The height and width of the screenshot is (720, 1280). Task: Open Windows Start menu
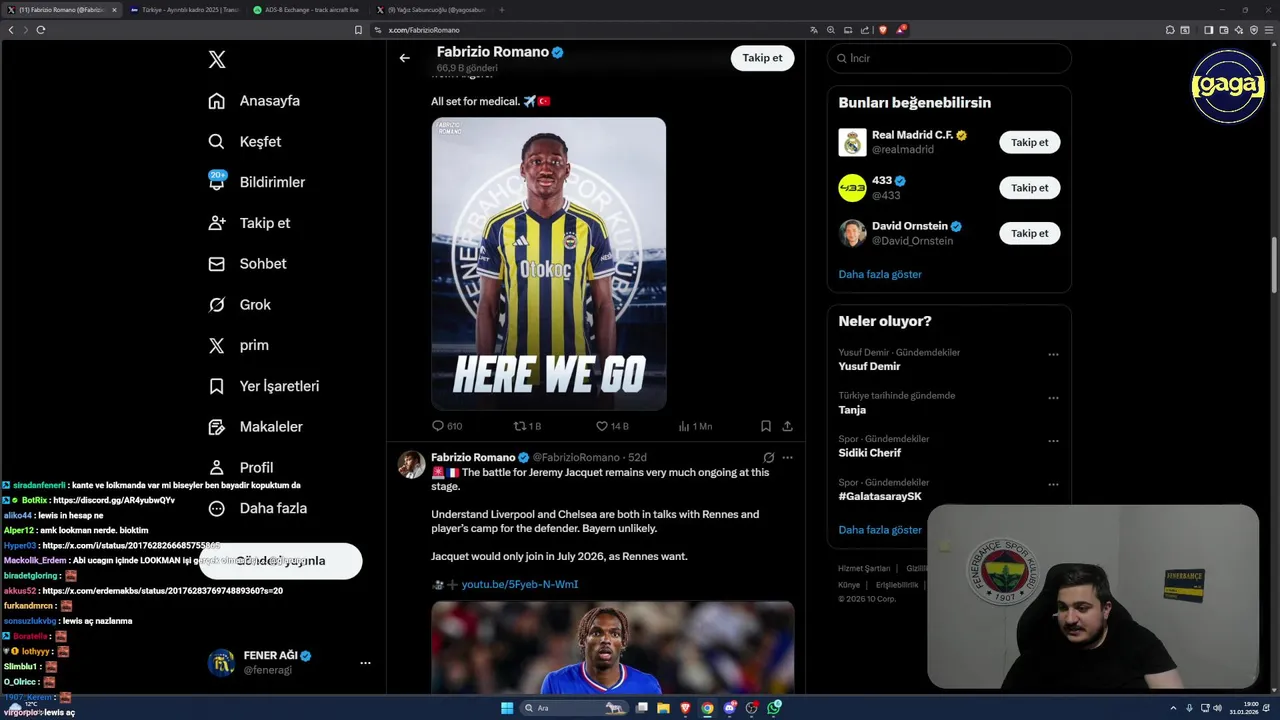(508, 708)
